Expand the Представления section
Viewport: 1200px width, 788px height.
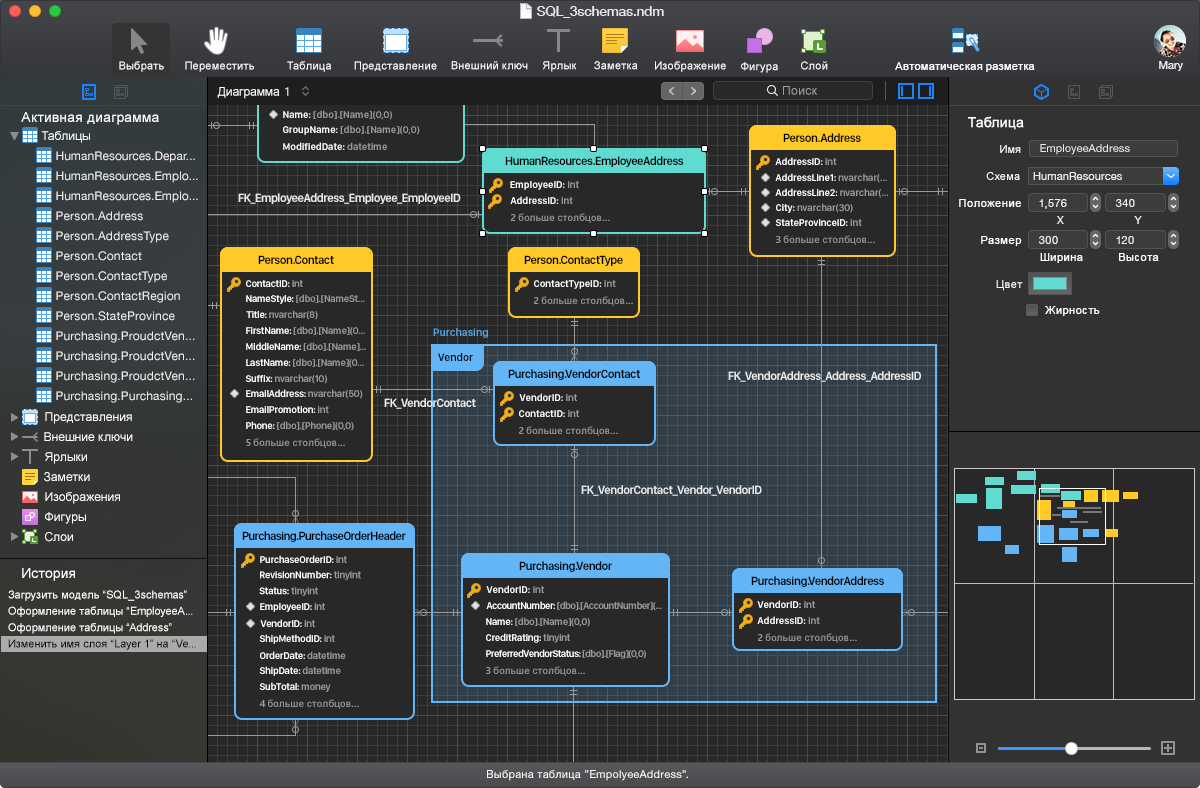coord(13,417)
